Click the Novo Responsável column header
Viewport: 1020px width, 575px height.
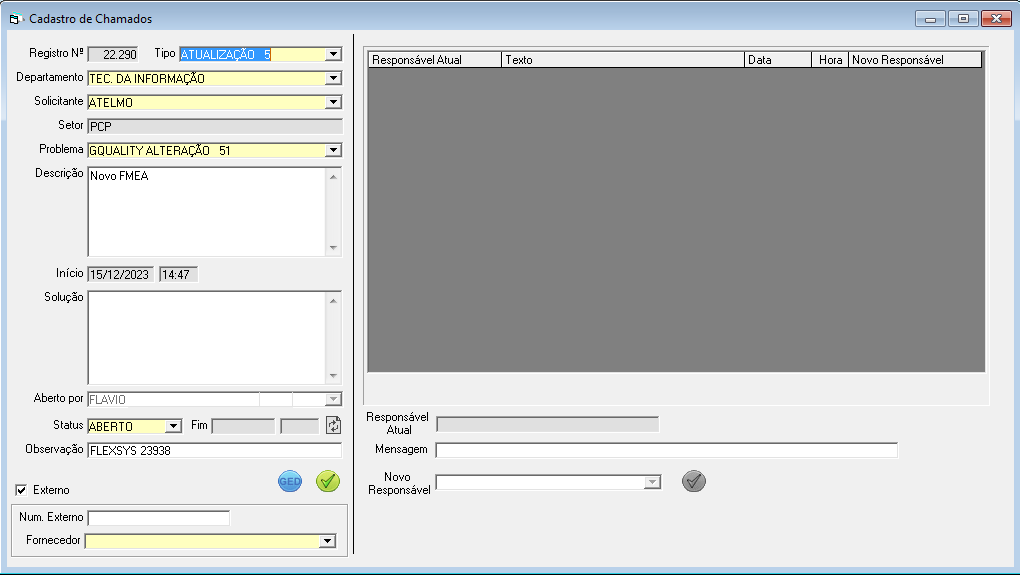tap(915, 60)
